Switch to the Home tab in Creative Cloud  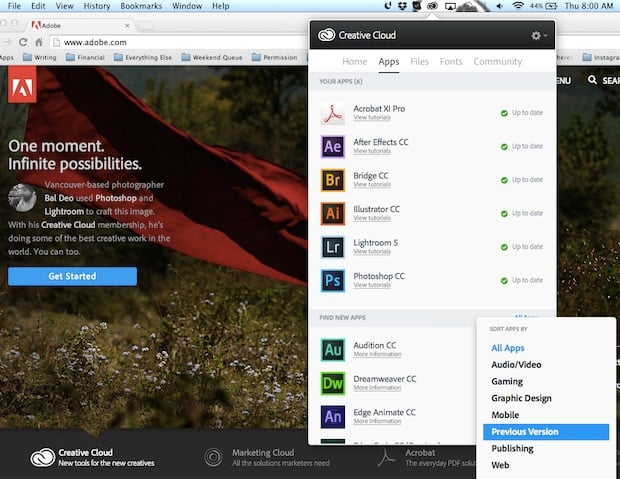(x=355, y=62)
